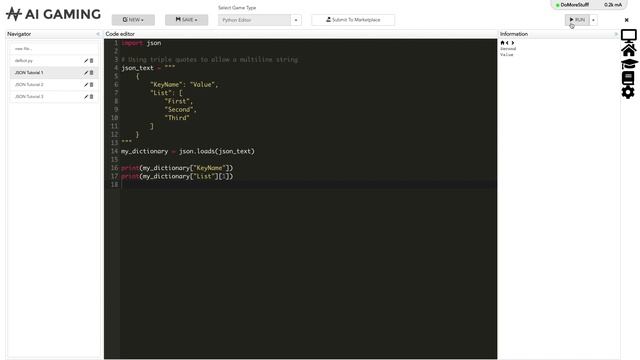This screenshot has width=640, height=360.
Task: Select the 'new file...' entry
Action: [x=53, y=49]
